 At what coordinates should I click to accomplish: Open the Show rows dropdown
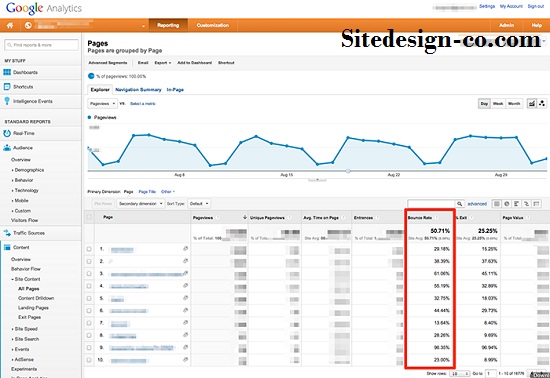point(460,373)
